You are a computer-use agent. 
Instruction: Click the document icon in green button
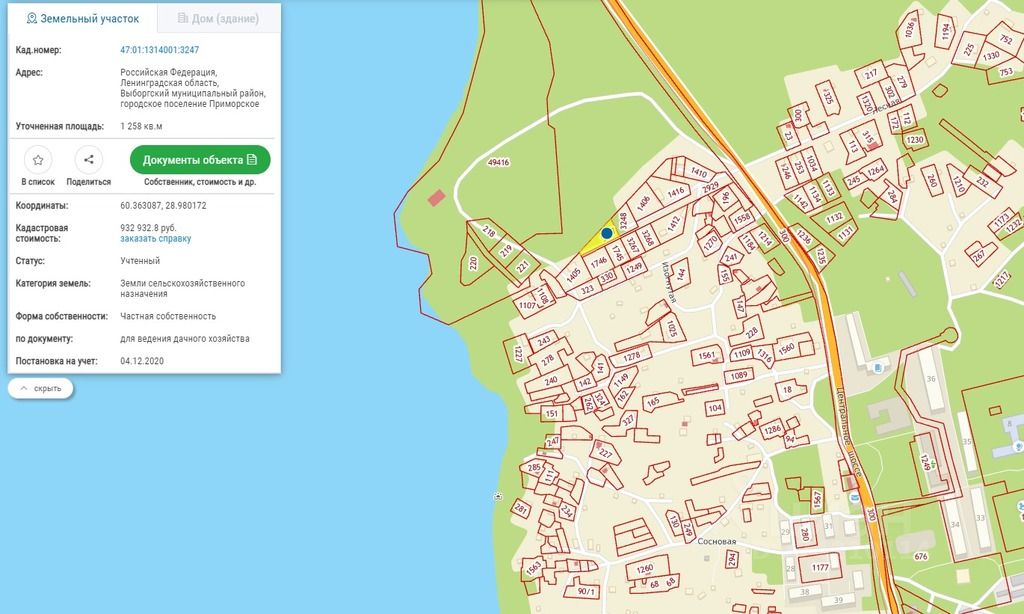[252, 160]
